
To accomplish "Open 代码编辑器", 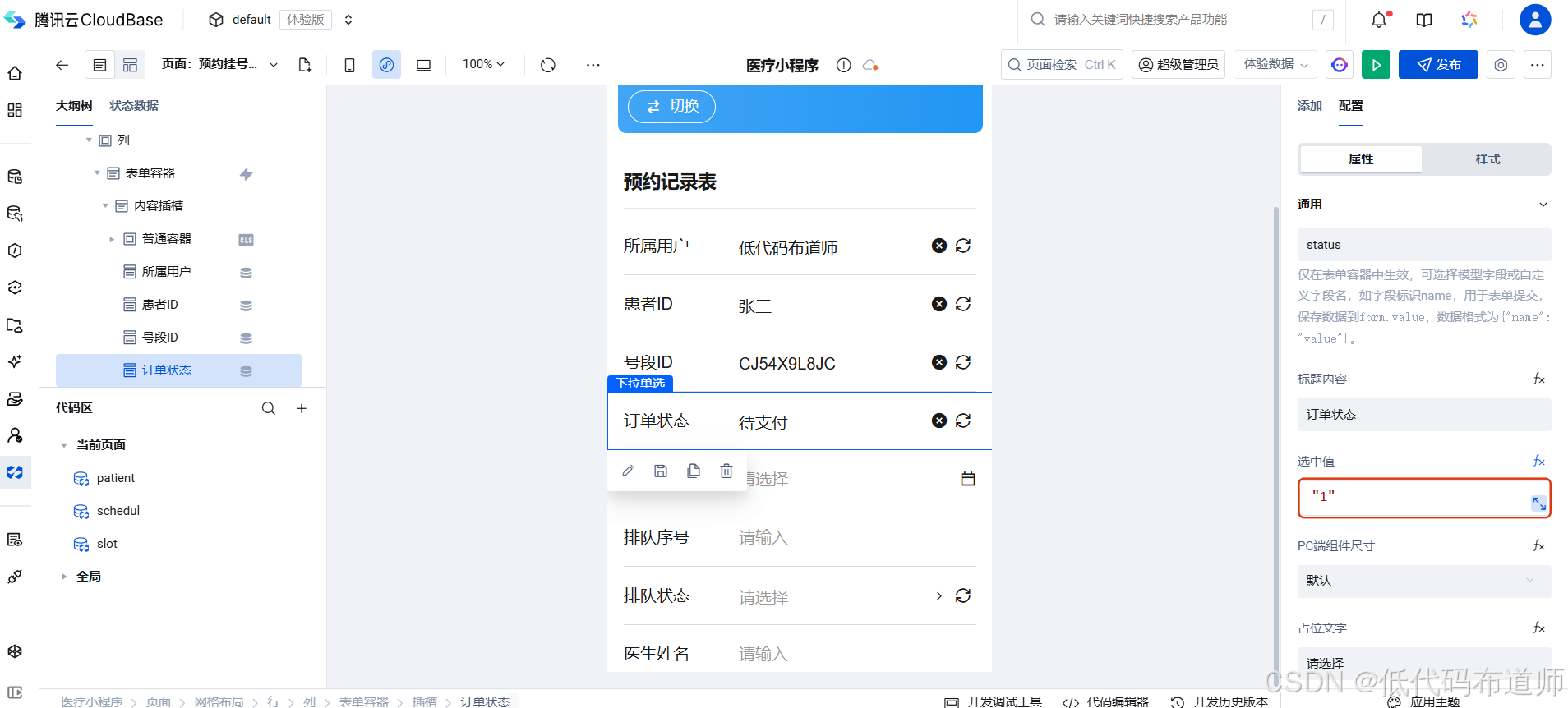I will click(x=1105, y=701).
